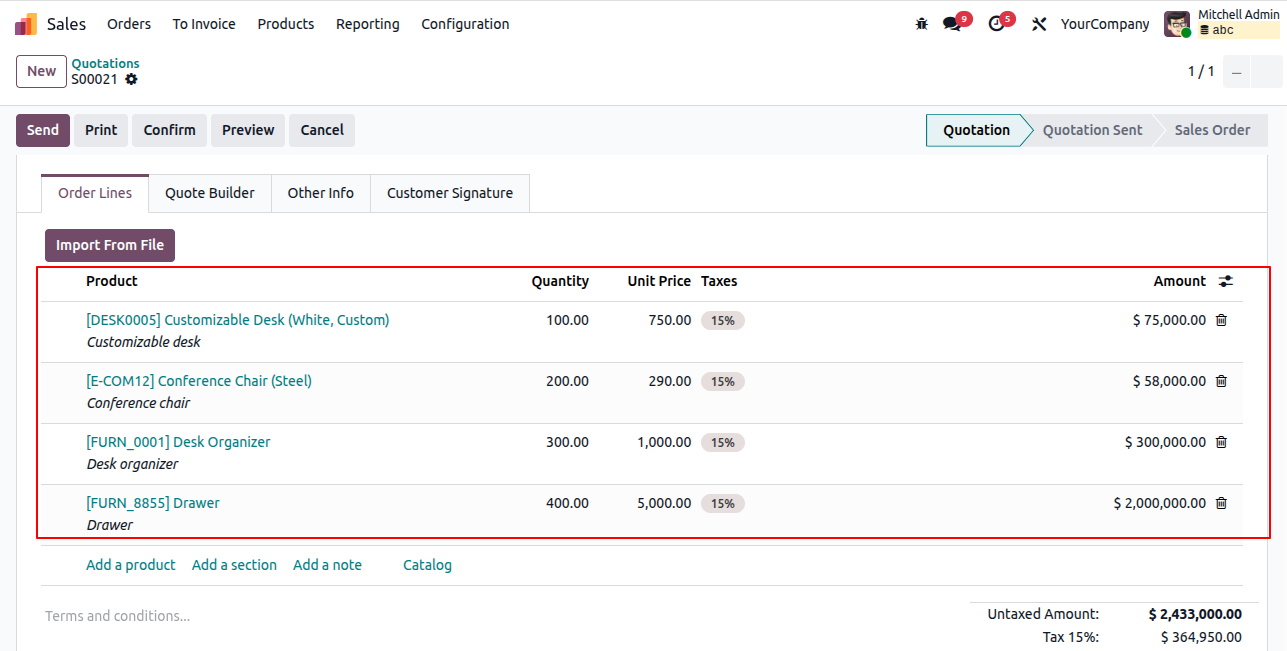Expand the Reporting menu

click(367, 24)
